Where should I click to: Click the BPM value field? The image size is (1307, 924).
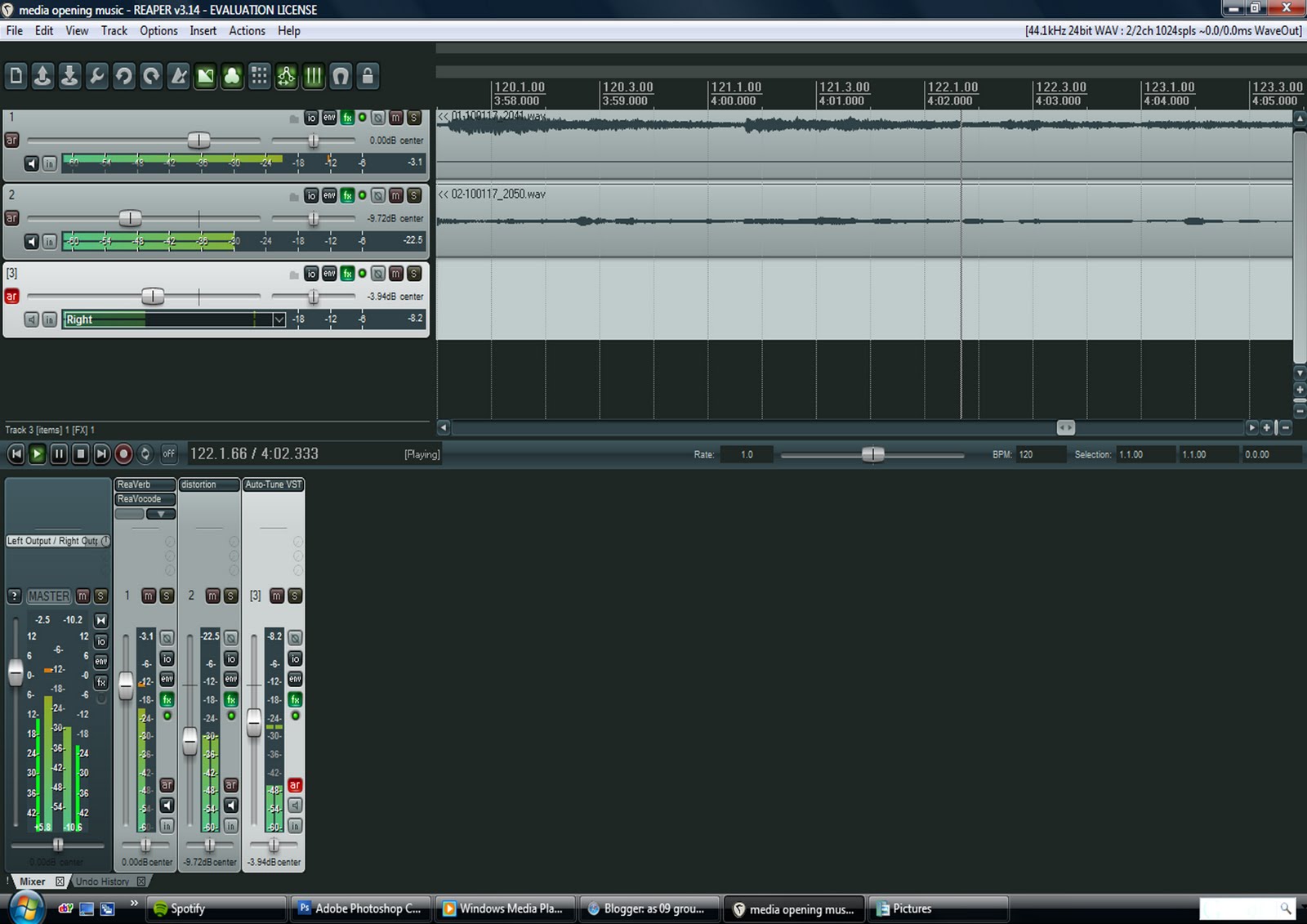point(1041,454)
